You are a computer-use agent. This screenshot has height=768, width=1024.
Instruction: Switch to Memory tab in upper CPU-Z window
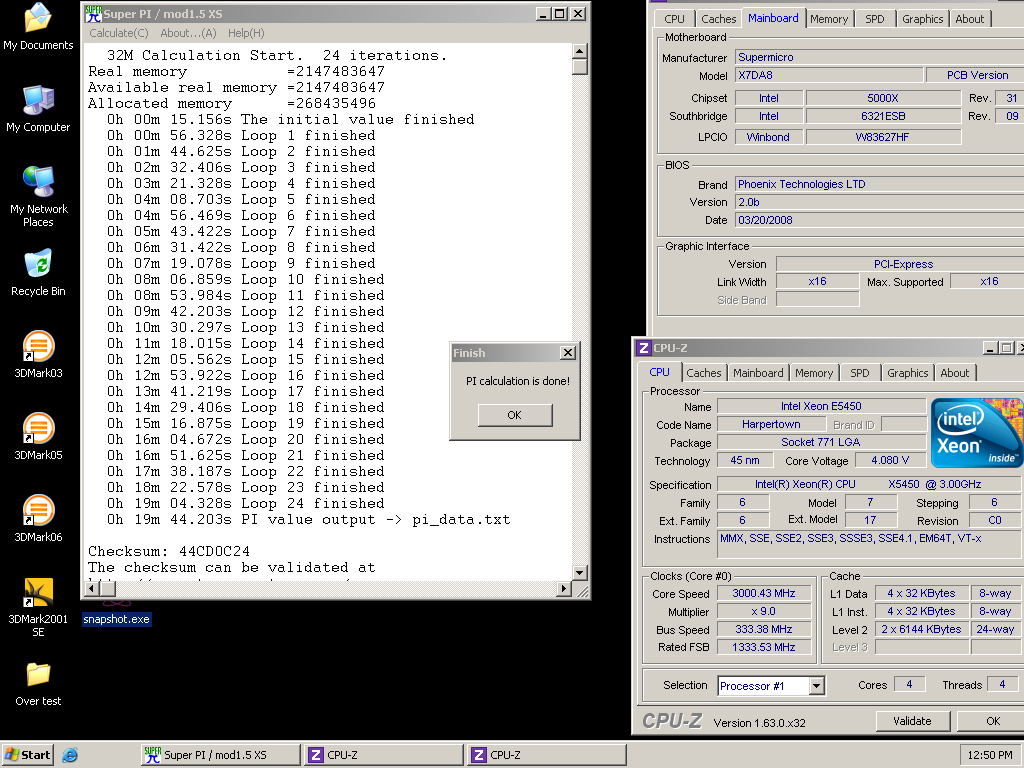pos(829,19)
